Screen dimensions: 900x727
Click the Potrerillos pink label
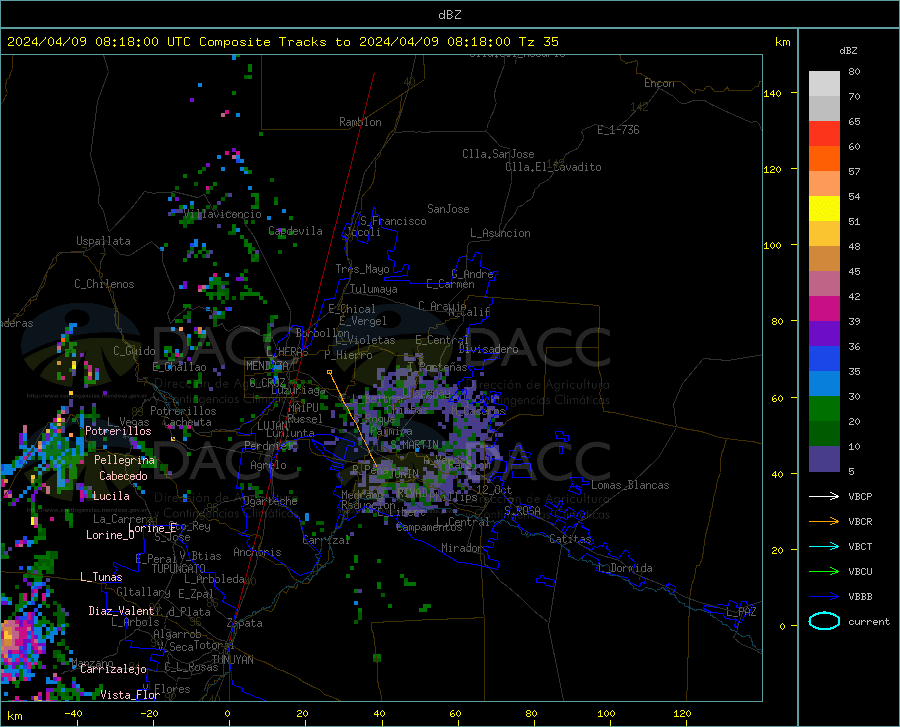click(118, 431)
